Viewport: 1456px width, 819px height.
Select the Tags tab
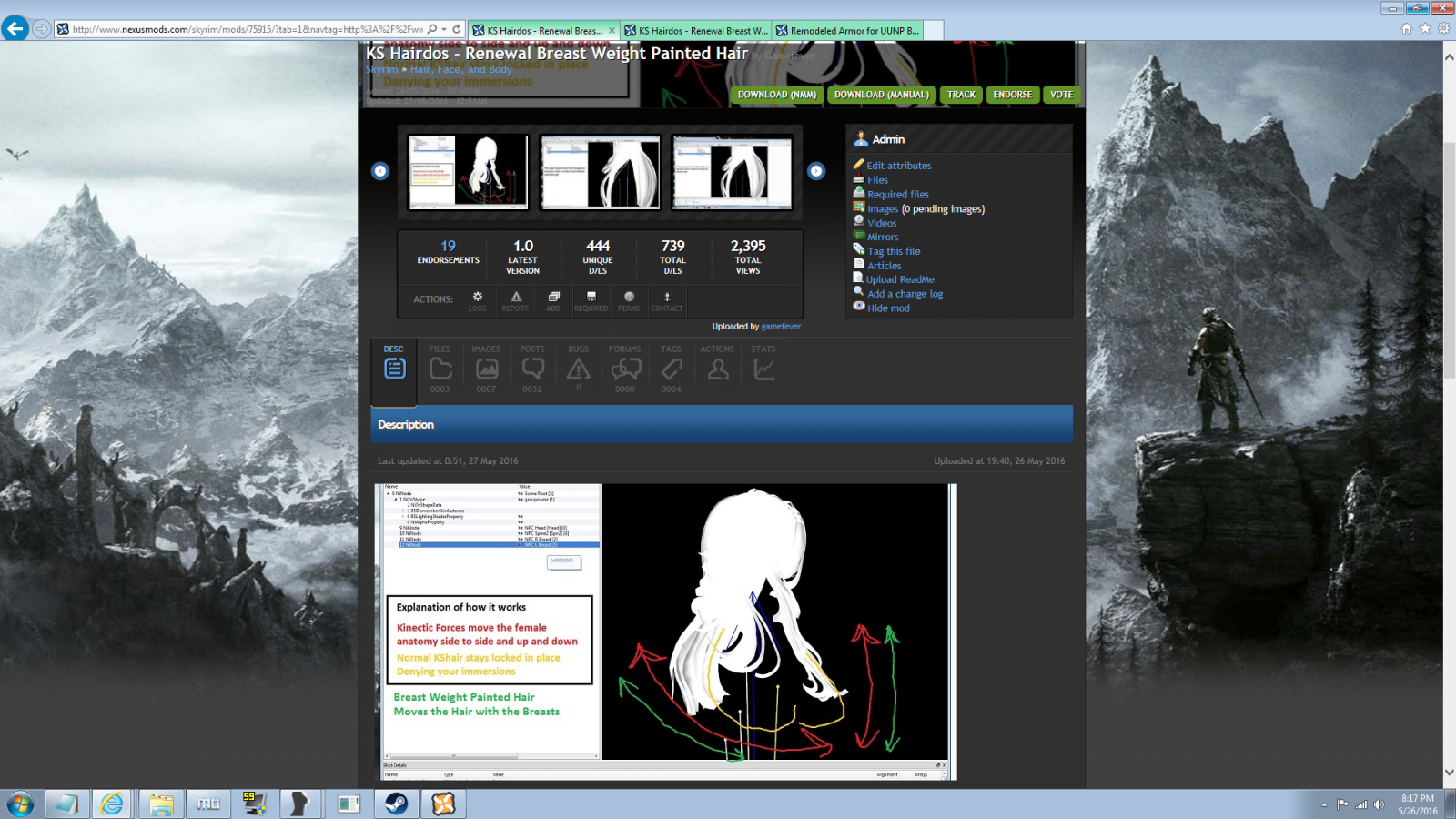(672, 369)
